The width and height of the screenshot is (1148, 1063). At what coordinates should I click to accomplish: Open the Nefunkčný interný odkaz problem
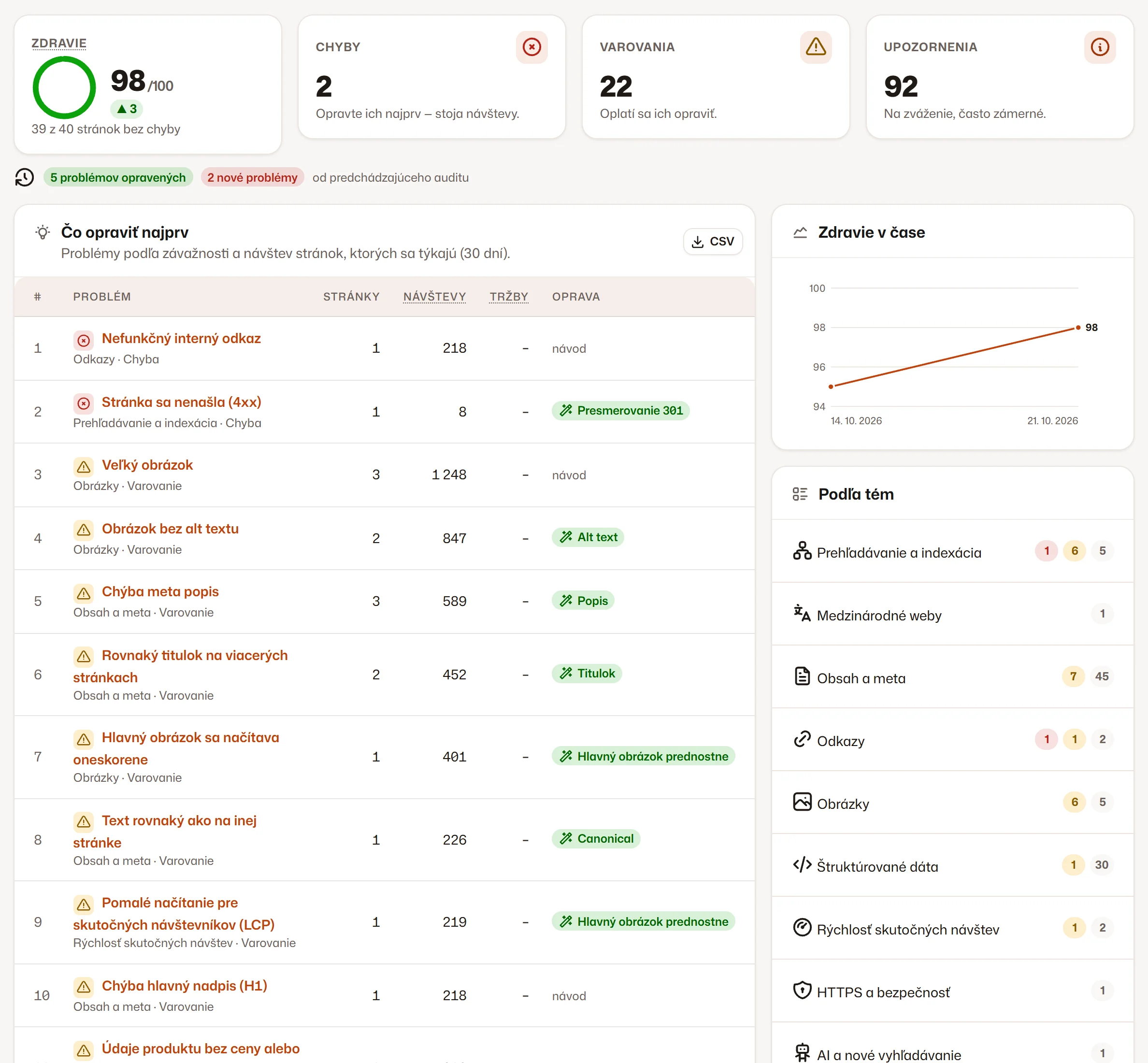tap(181, 339)
